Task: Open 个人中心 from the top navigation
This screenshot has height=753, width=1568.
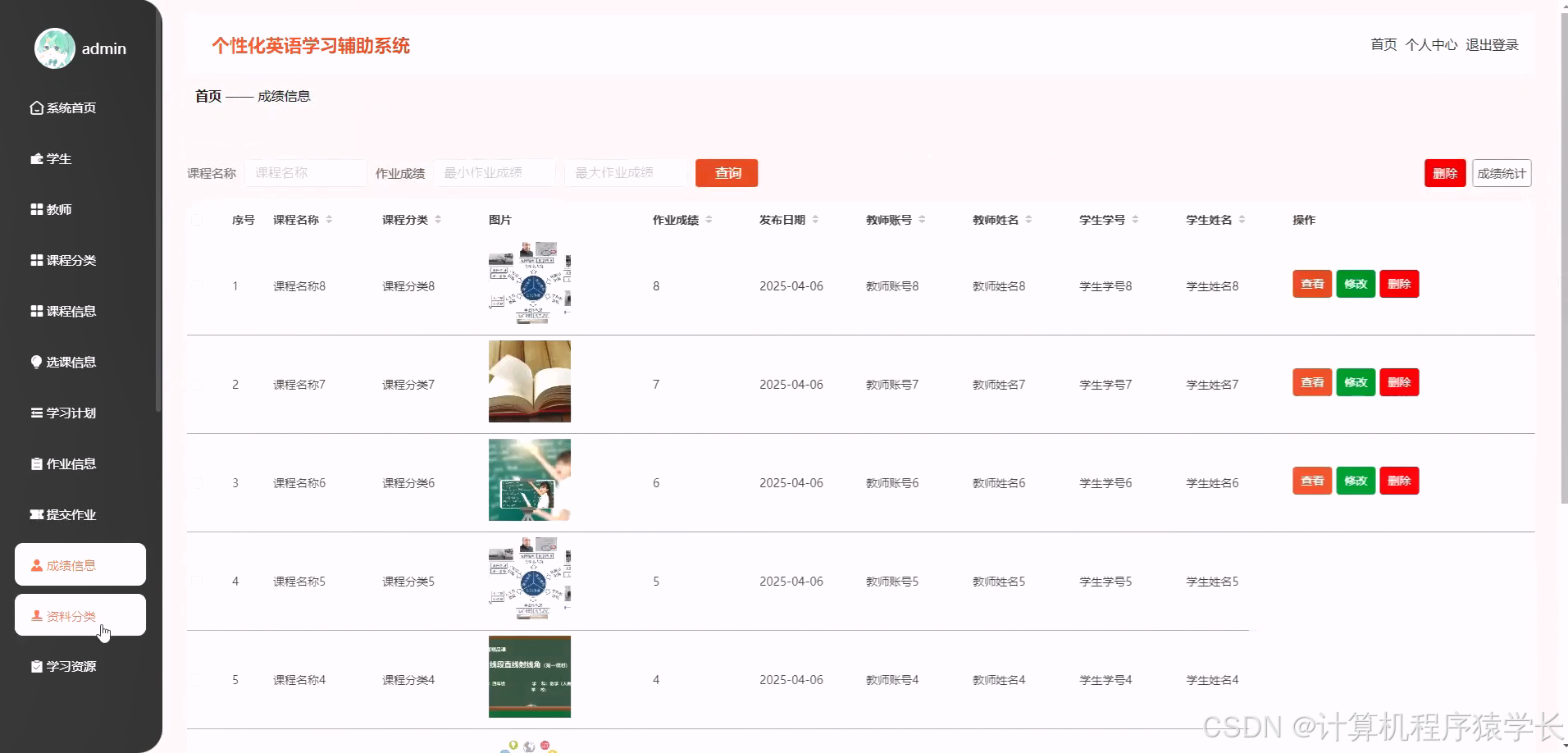Action: (1431, 45)
